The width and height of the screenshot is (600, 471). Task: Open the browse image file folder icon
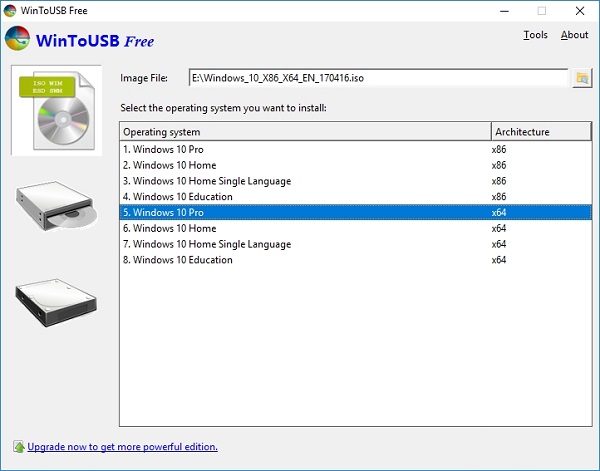coord(582,78)
